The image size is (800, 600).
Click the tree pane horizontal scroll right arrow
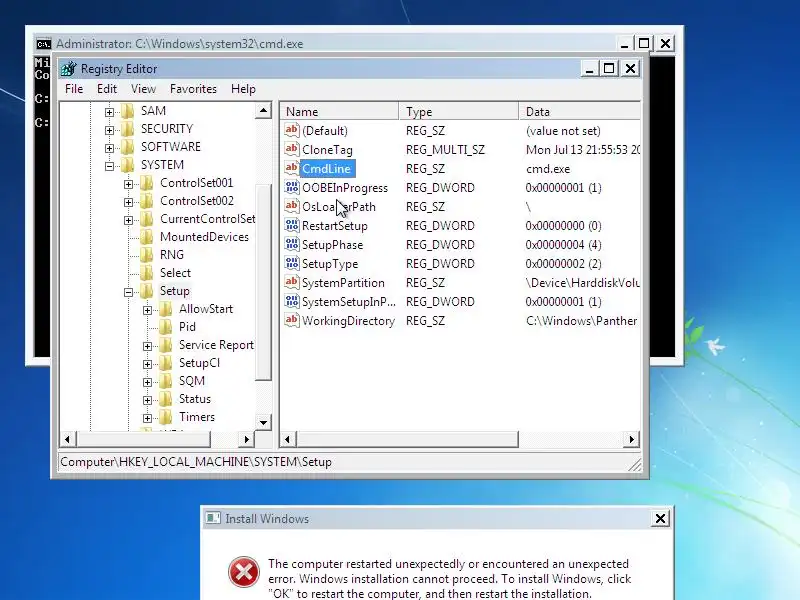(x=246, y=439)
